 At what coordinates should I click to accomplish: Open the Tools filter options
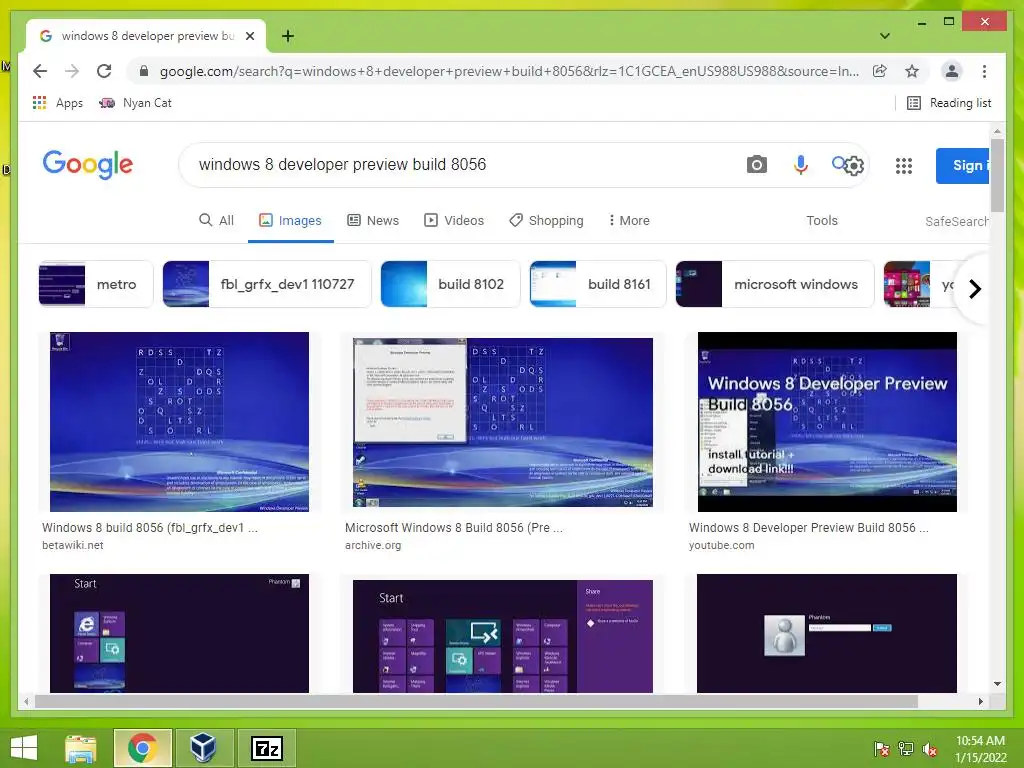click(822, 220)
